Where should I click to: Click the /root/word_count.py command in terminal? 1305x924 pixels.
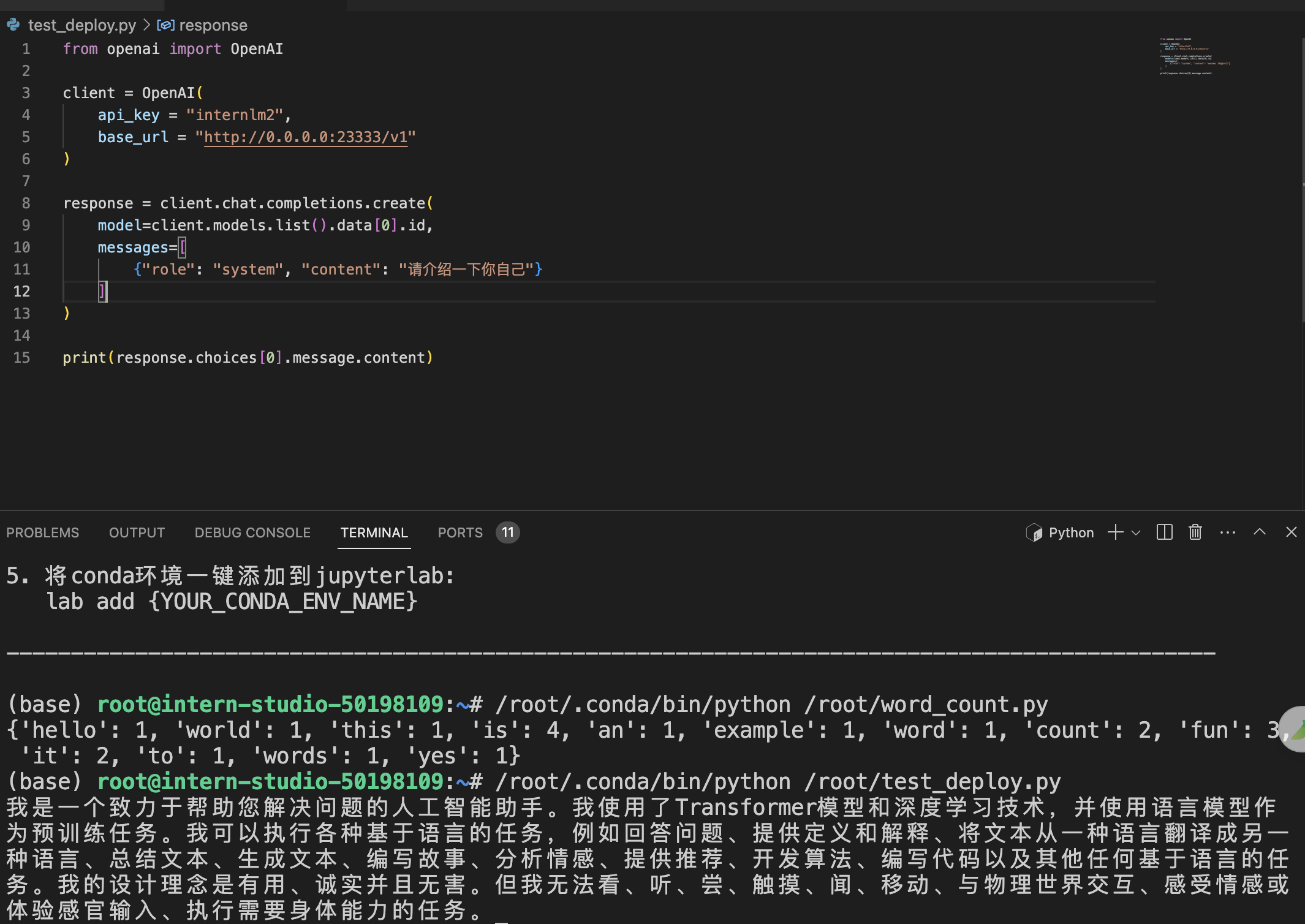[x=772, y=705]
